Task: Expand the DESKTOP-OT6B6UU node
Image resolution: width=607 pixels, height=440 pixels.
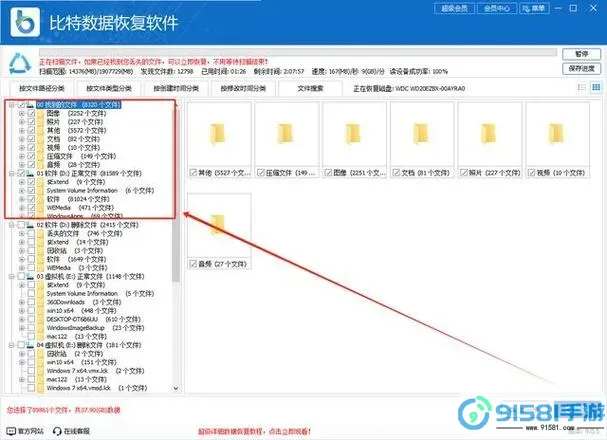Action: click(x=22, y=319)
